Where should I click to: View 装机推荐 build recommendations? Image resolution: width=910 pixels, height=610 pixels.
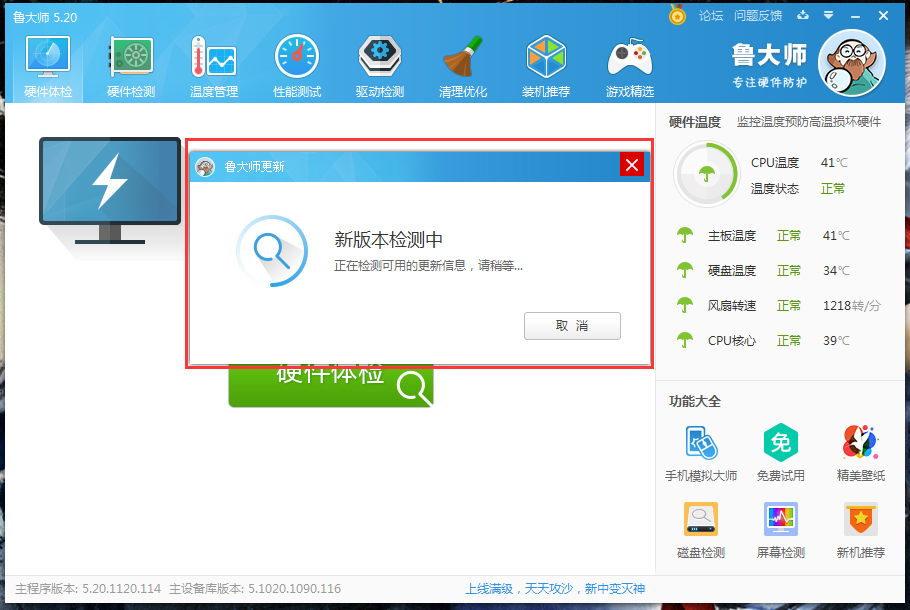545,65
